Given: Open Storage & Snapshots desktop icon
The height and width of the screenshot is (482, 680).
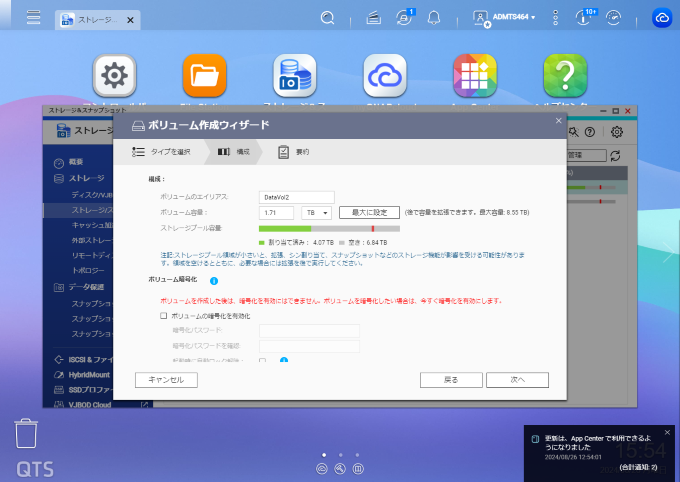Looking at the screenshot, I should point(295,76).
